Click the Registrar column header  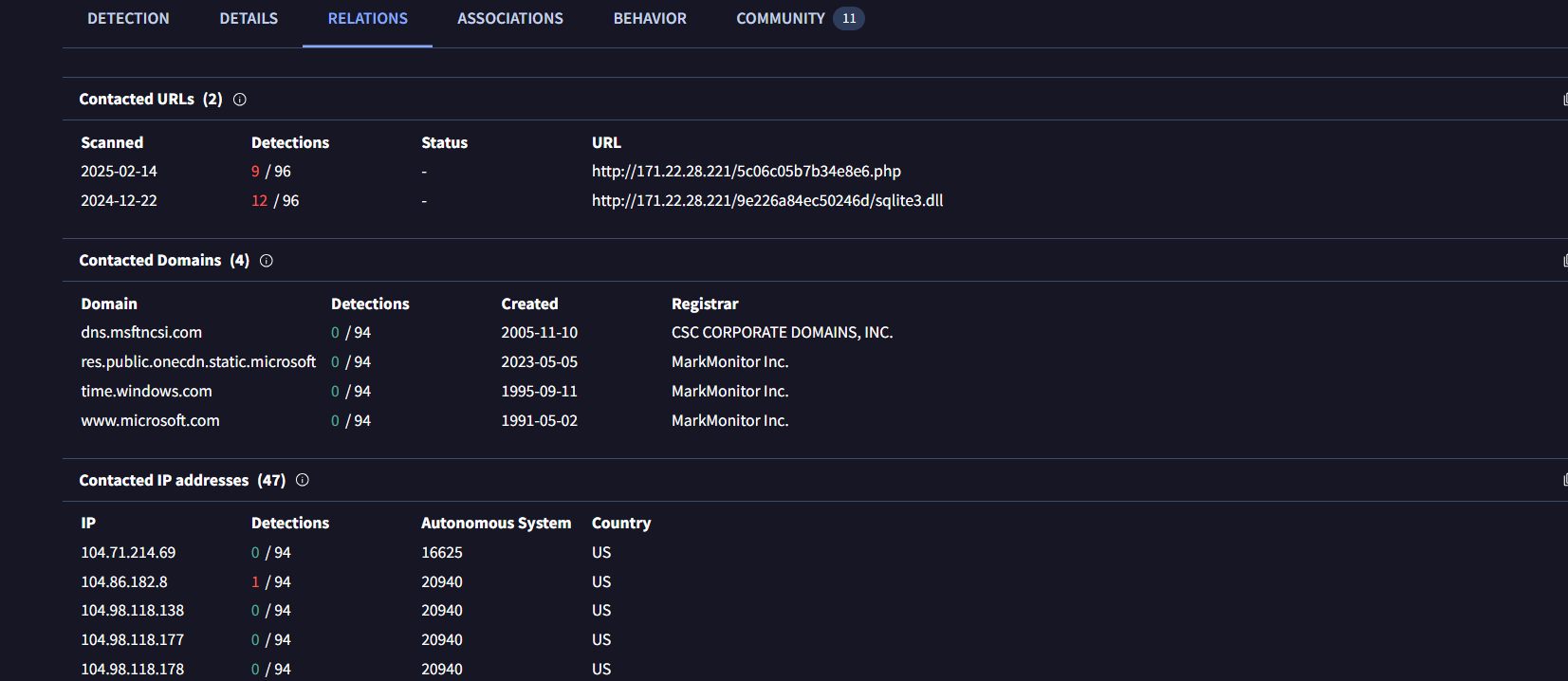tap(705, 304)
